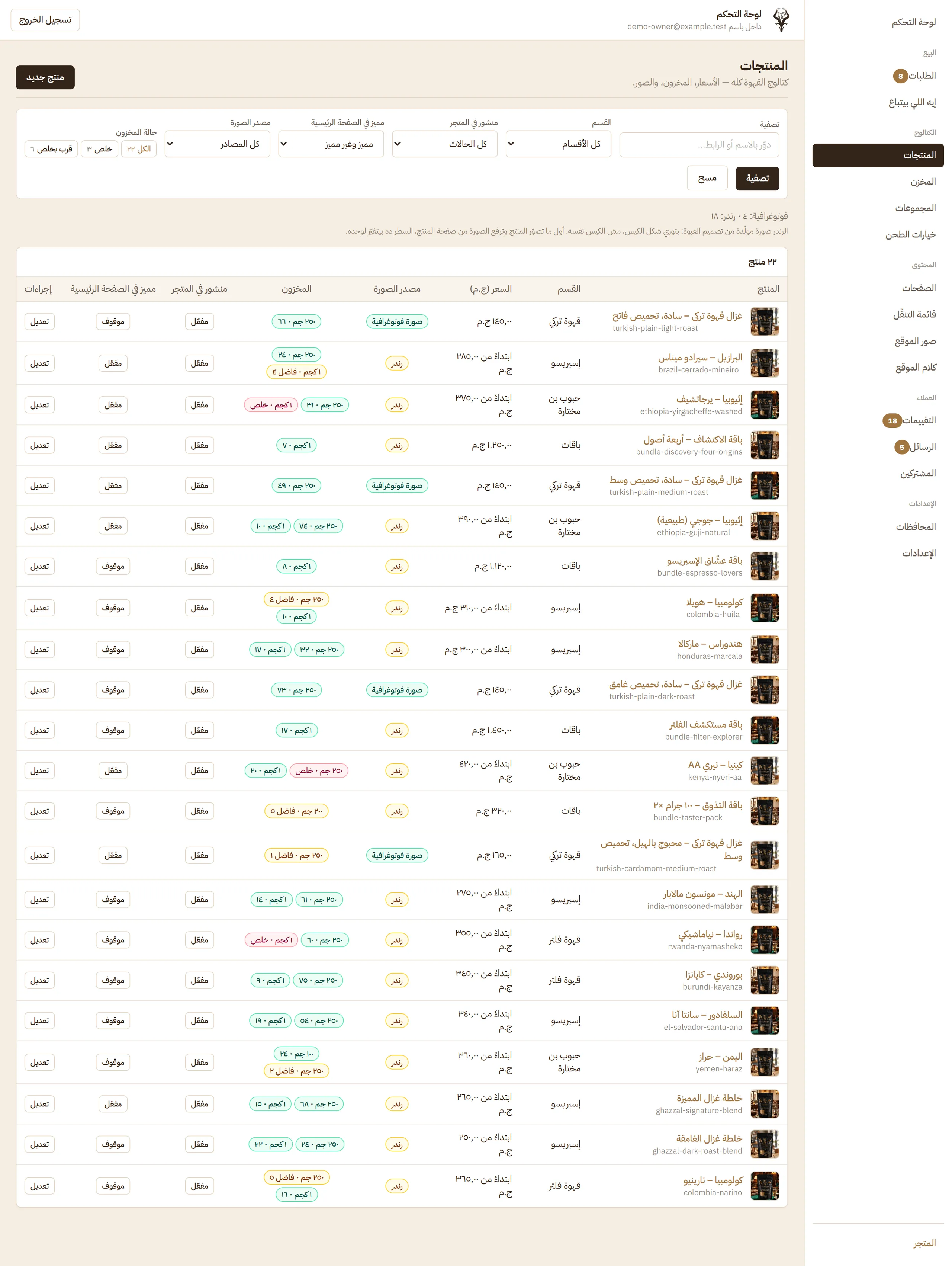Open thumbnail of kenya-nyeri-aa product
The height and width of the screenshot is (1266, 952).
[x=764, y=770]
